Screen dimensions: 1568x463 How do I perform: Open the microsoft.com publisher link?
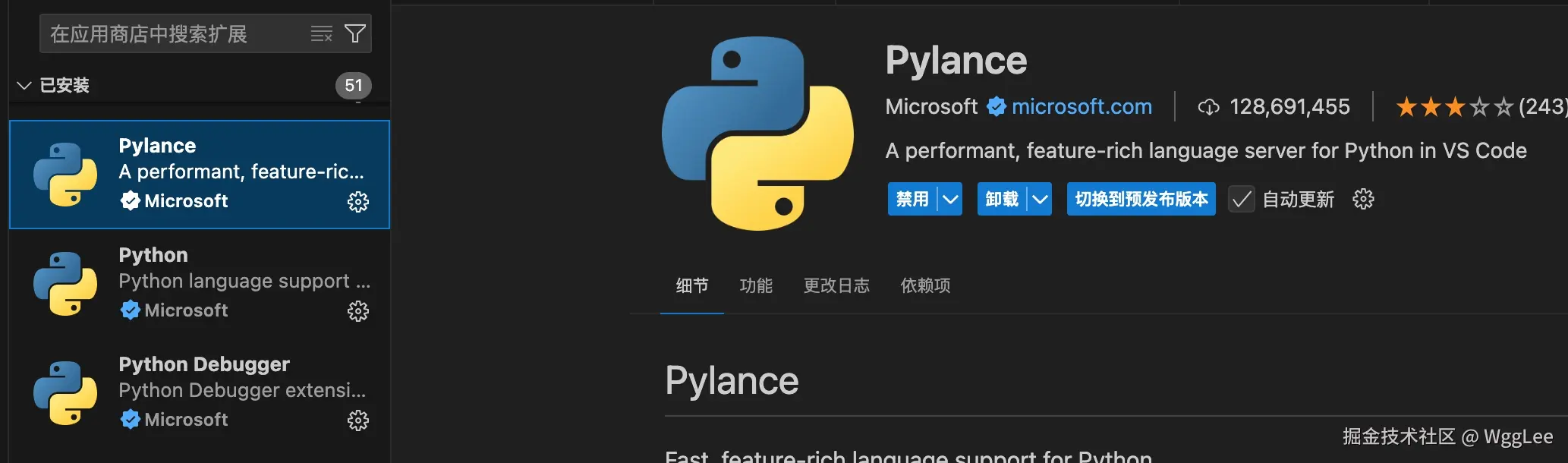click(1082, 106)
